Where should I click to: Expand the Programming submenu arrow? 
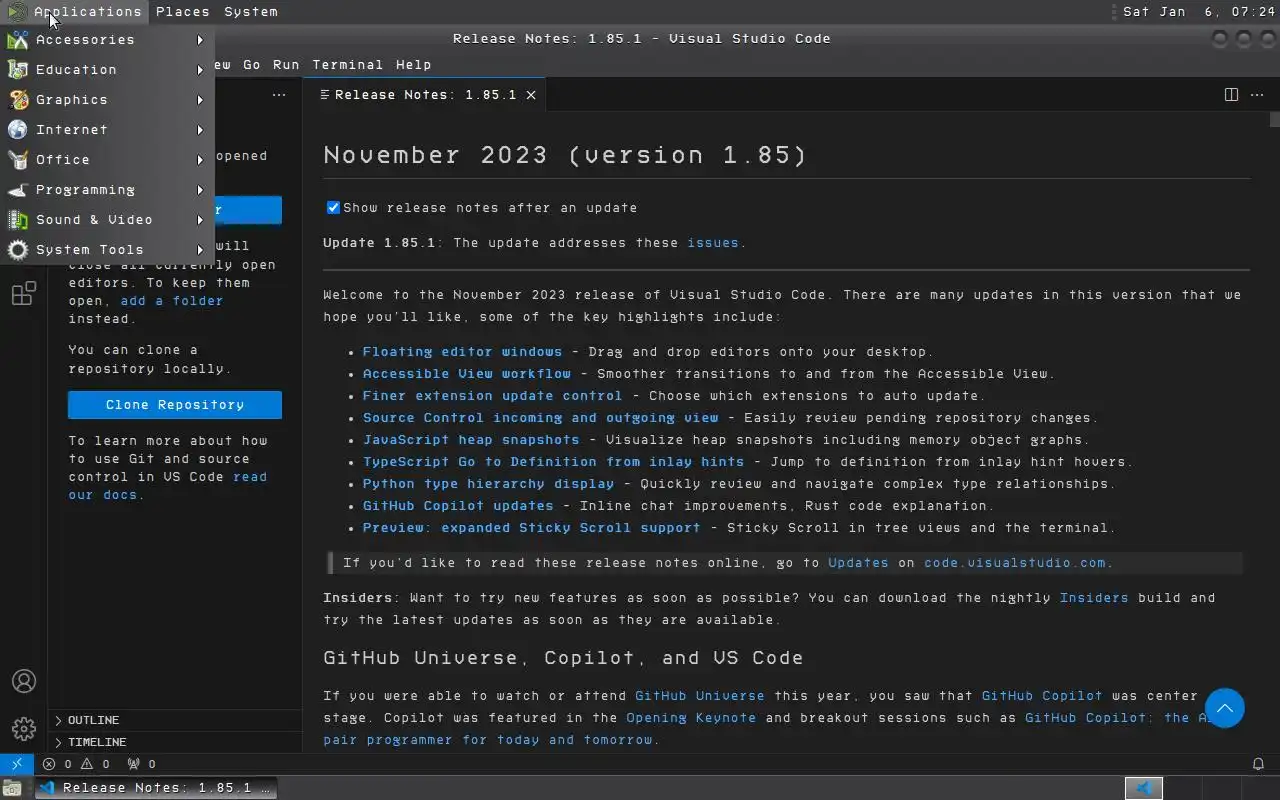coord(200,190)
